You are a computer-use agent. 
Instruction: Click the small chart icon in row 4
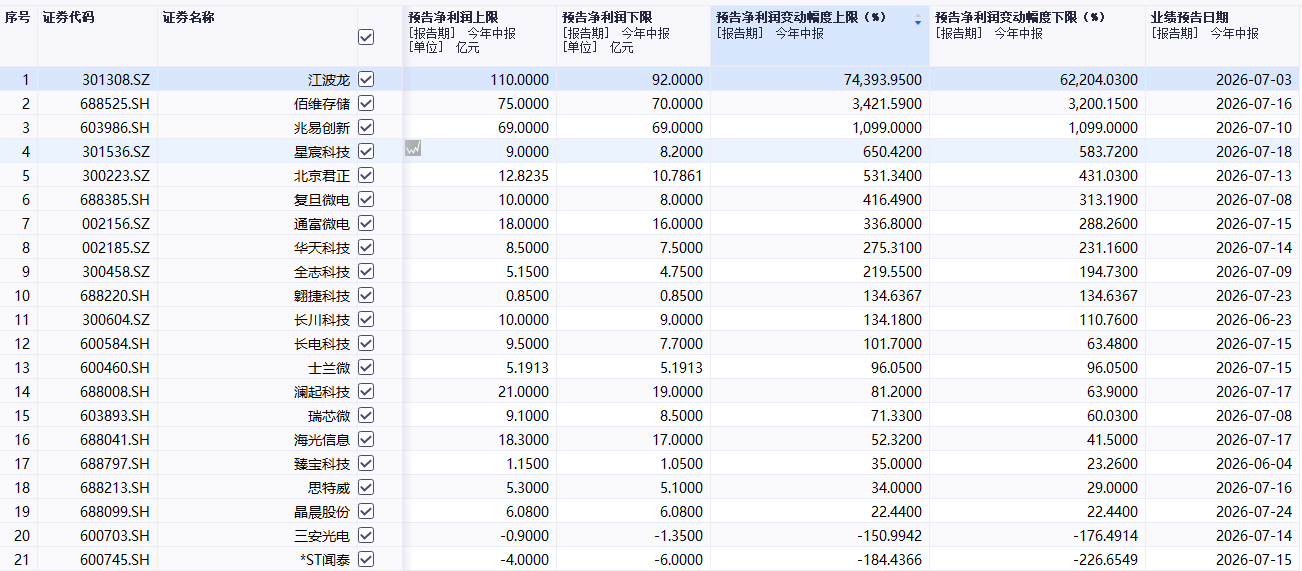(x=413, y=148)
